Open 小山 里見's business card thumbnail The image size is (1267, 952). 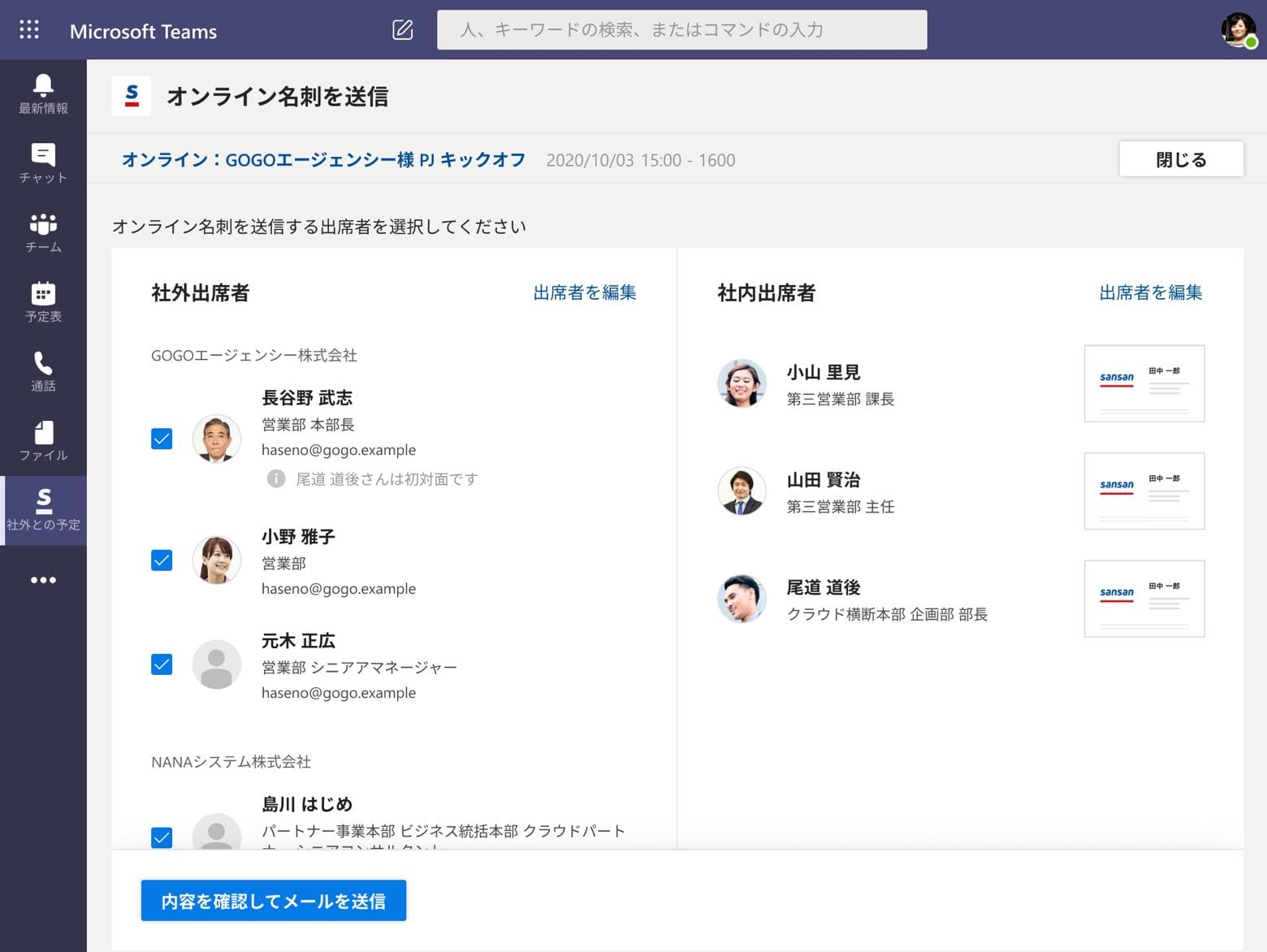coord(1144,383)
